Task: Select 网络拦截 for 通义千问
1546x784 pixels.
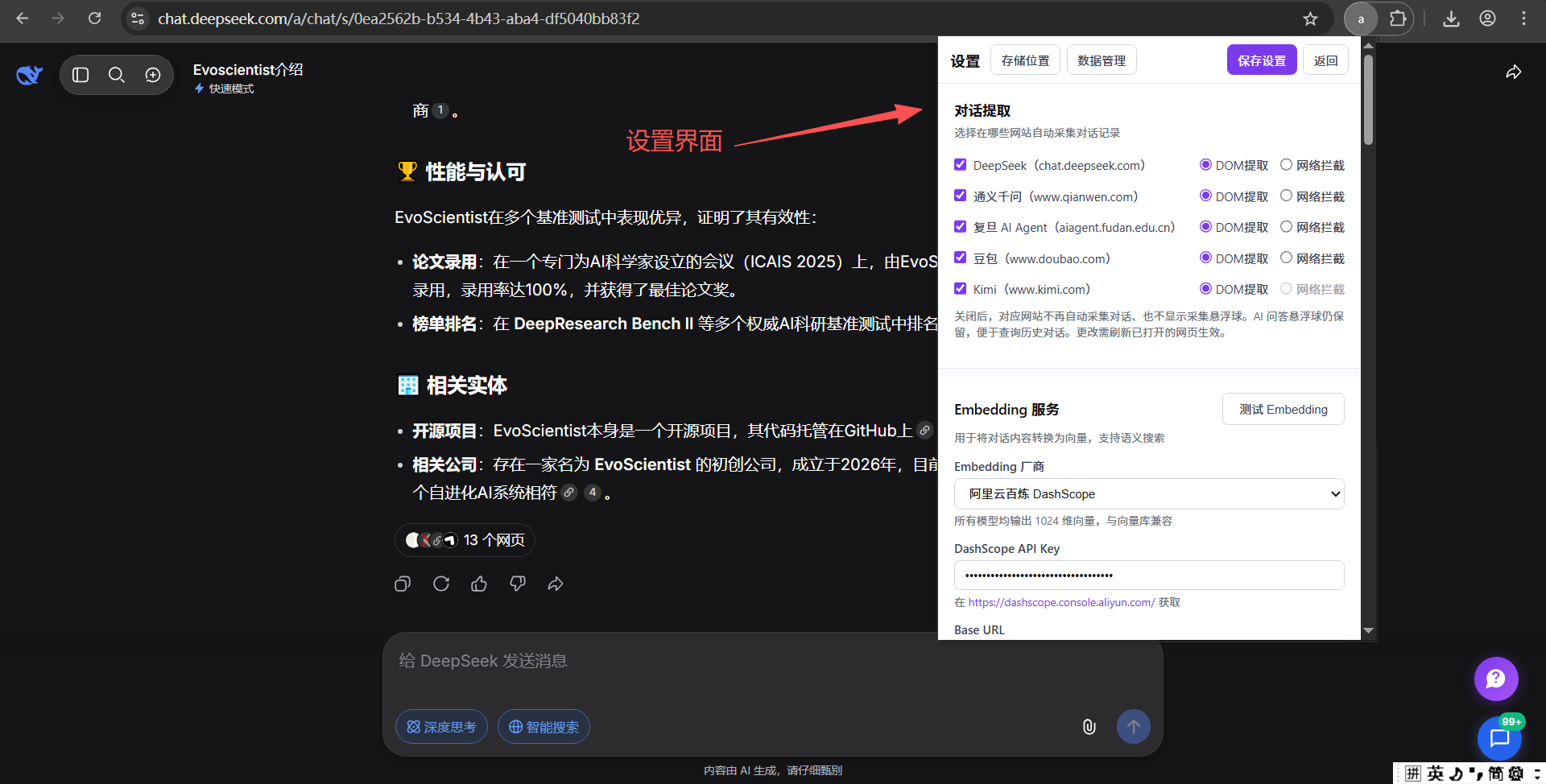Action: pyautogui.click(x=1286, y=196)
